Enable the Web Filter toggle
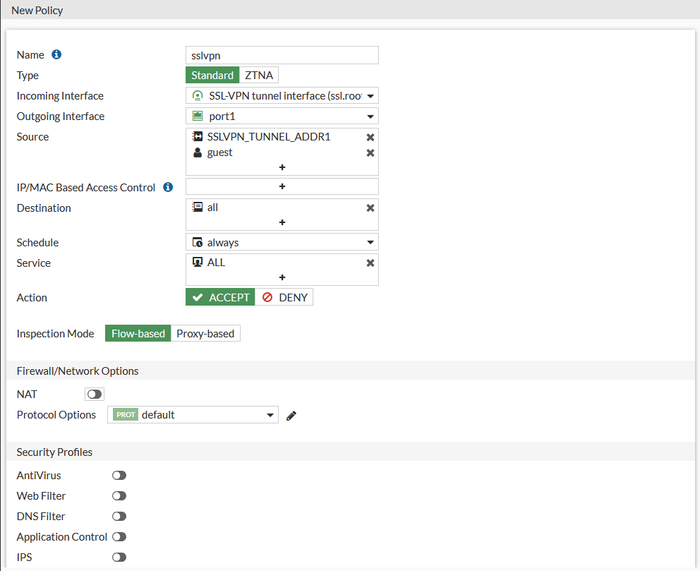The height and width of the screenshot is (571, 700). pyautogui.click(x=119, y=496)
